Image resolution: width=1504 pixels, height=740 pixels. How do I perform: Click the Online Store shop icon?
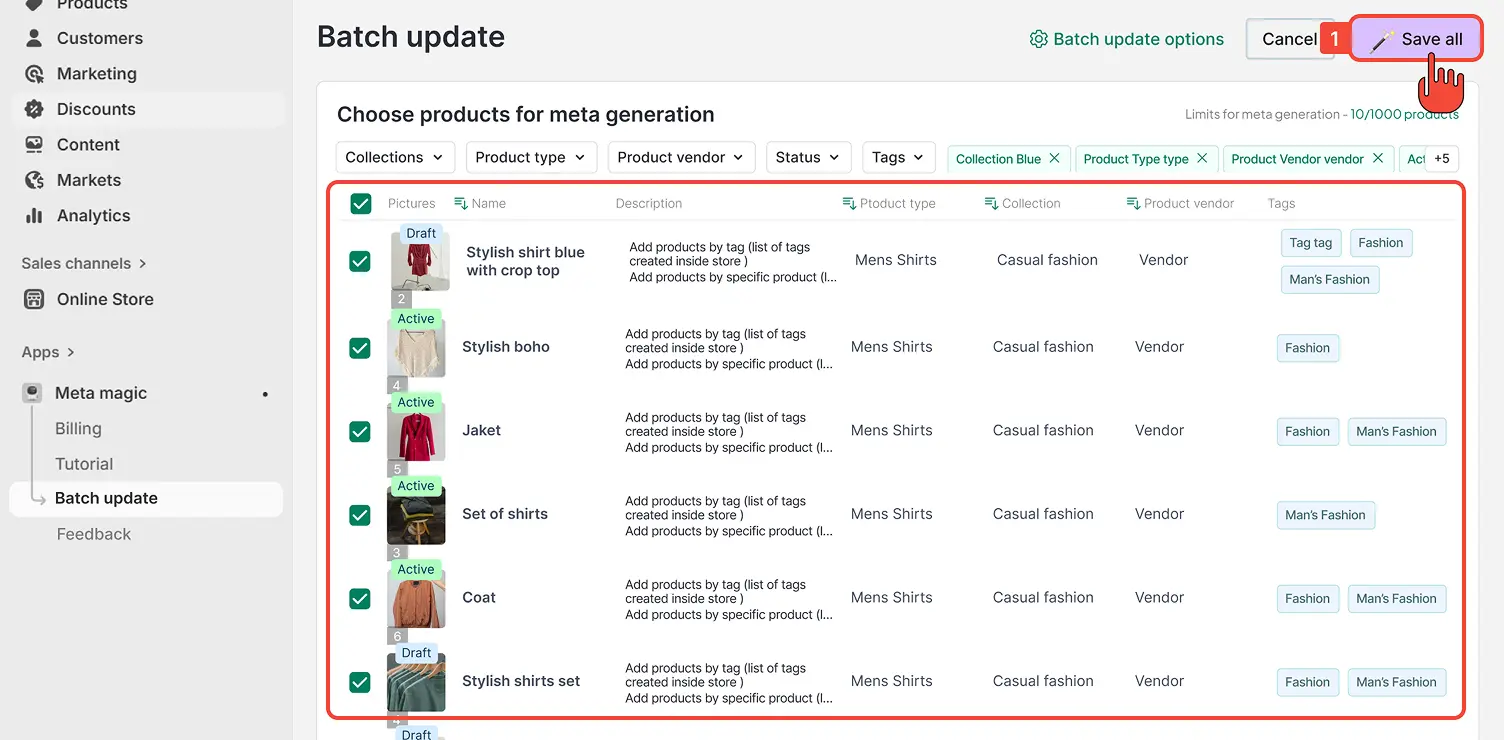35,299
